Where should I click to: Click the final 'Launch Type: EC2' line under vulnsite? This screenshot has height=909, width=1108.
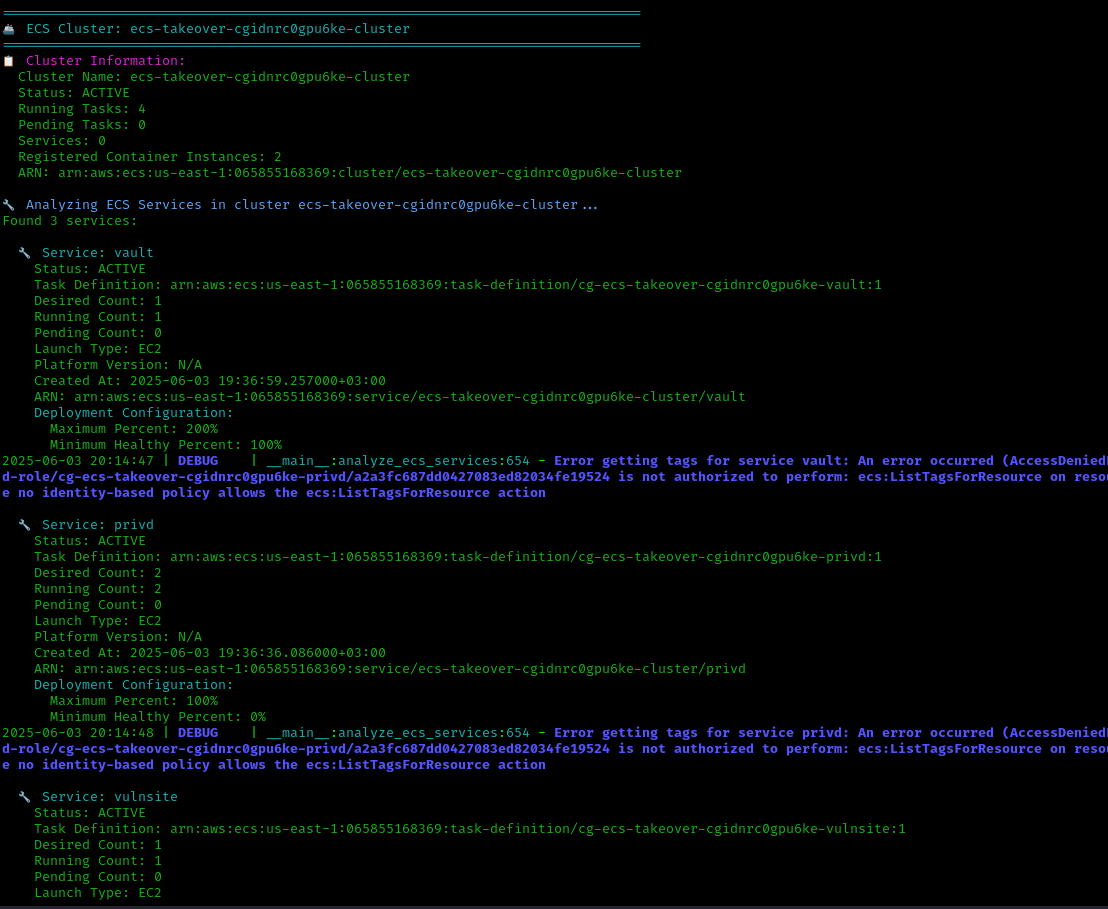(98, 893)
